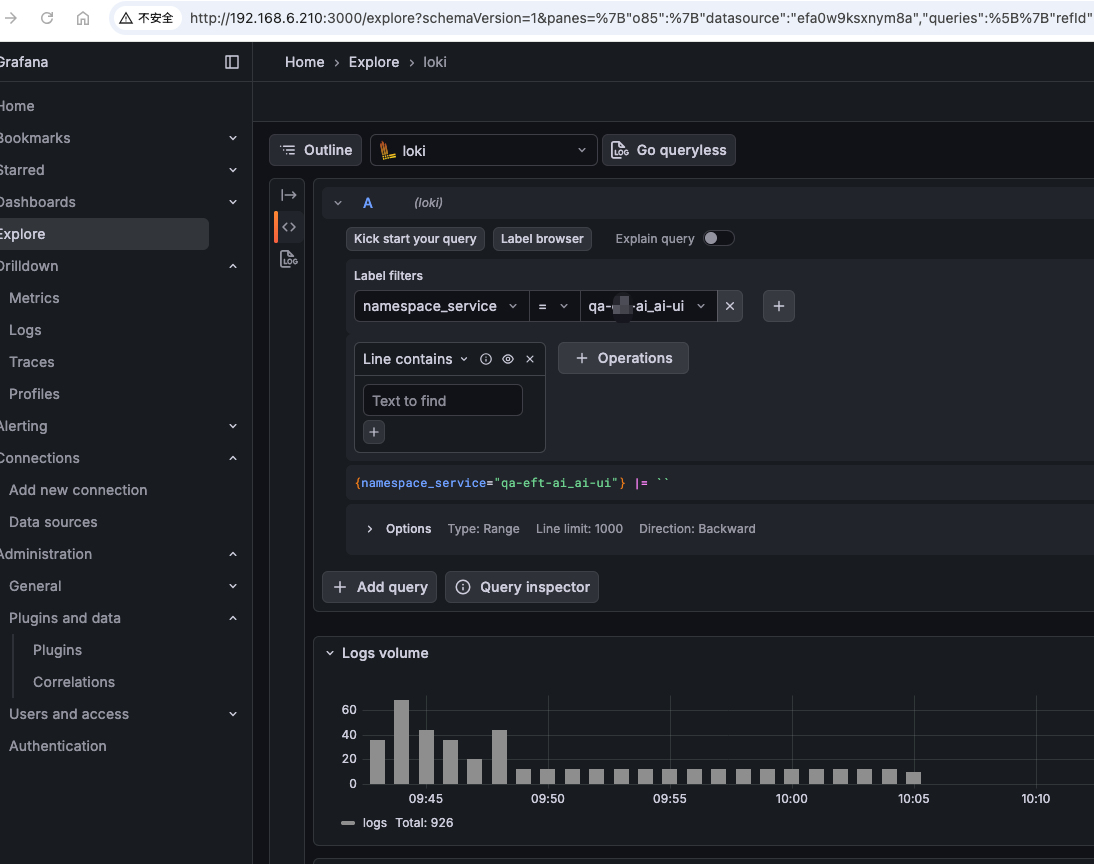Toggle the logs series legend item
This screenshot has height=864, width=1094.
[x=374, y=823]
